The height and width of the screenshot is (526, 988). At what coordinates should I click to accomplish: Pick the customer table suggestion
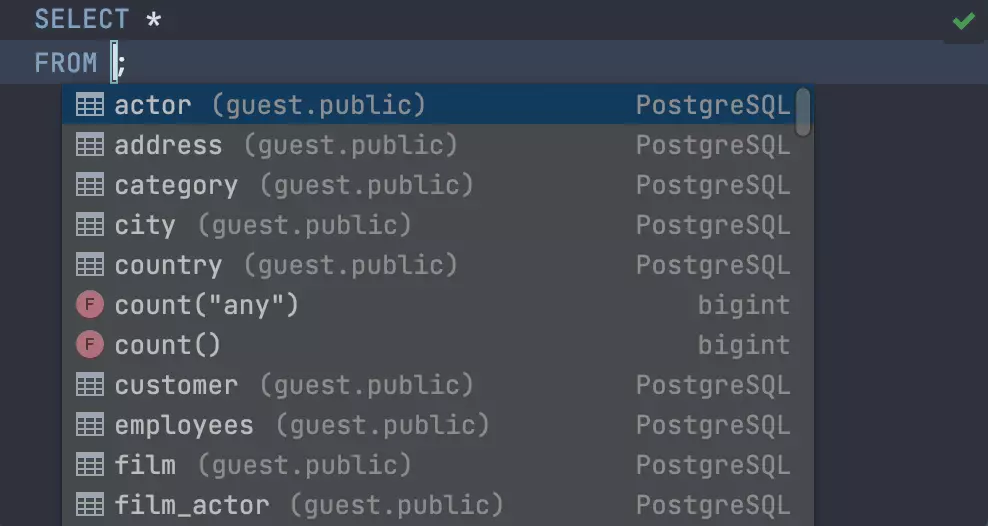coord(176,385)
